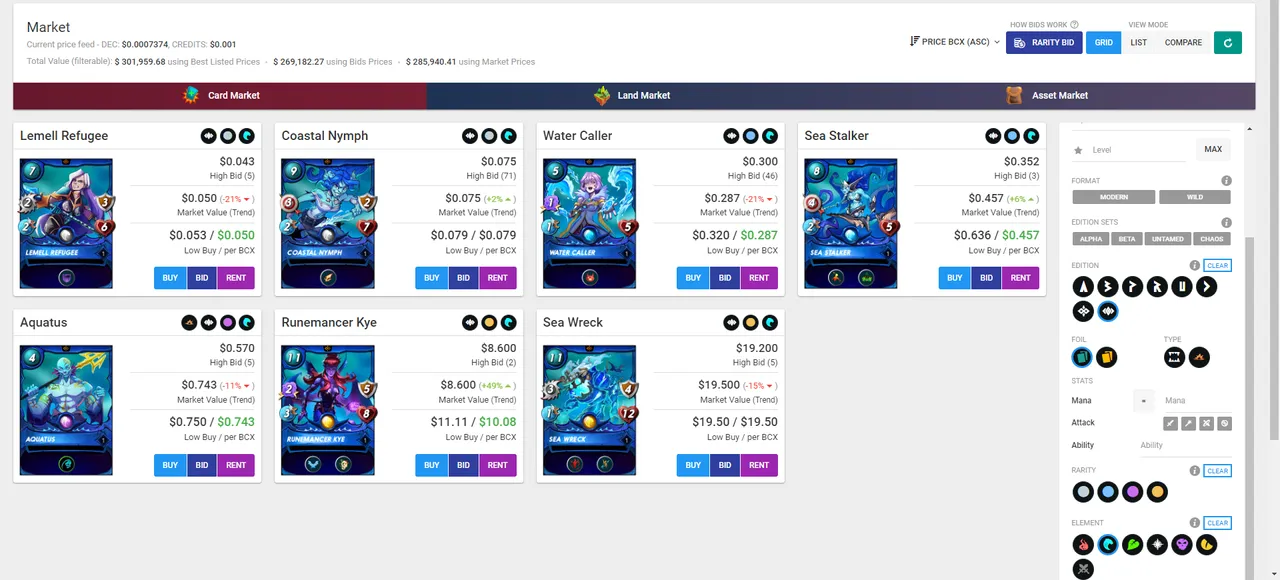The width and height of the screenshot is (1280, 580).
Task: Open Element info icon
Action: (x=1194, y=523)
